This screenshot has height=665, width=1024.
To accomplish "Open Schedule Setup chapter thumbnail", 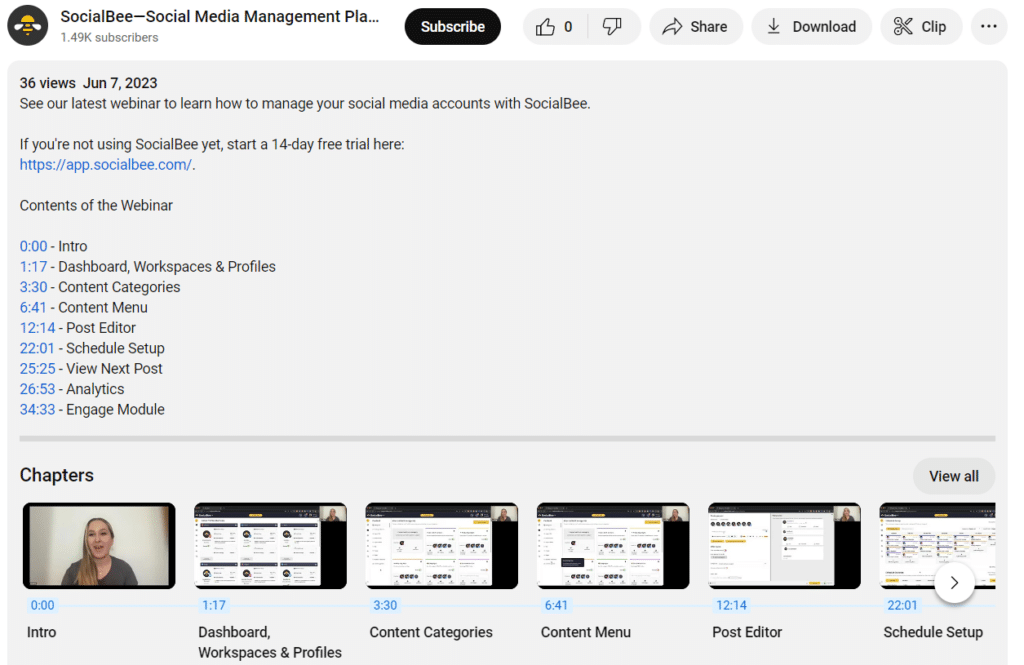I will (937, 545).
